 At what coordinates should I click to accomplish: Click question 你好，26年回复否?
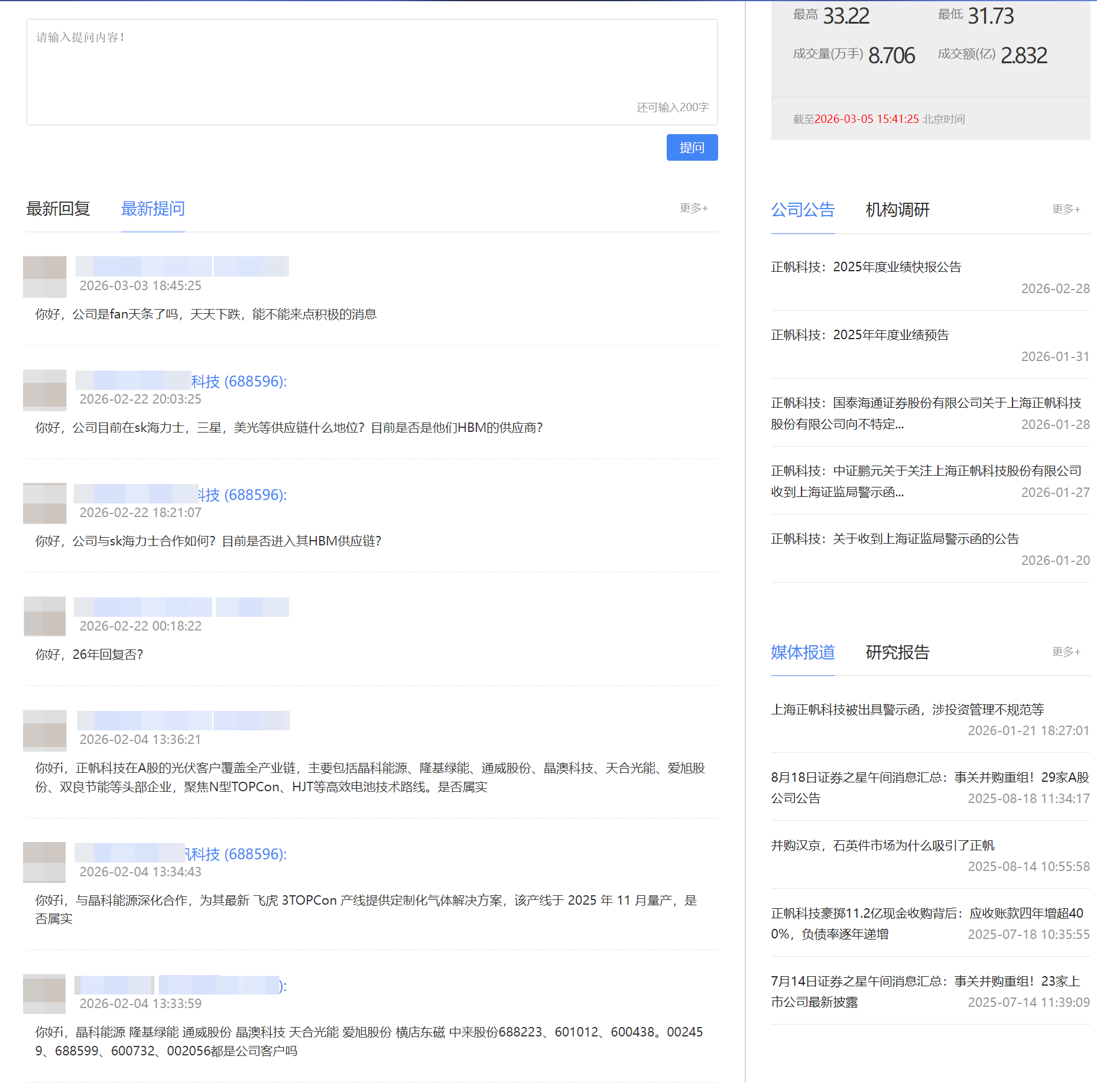(x=89, y=655)
